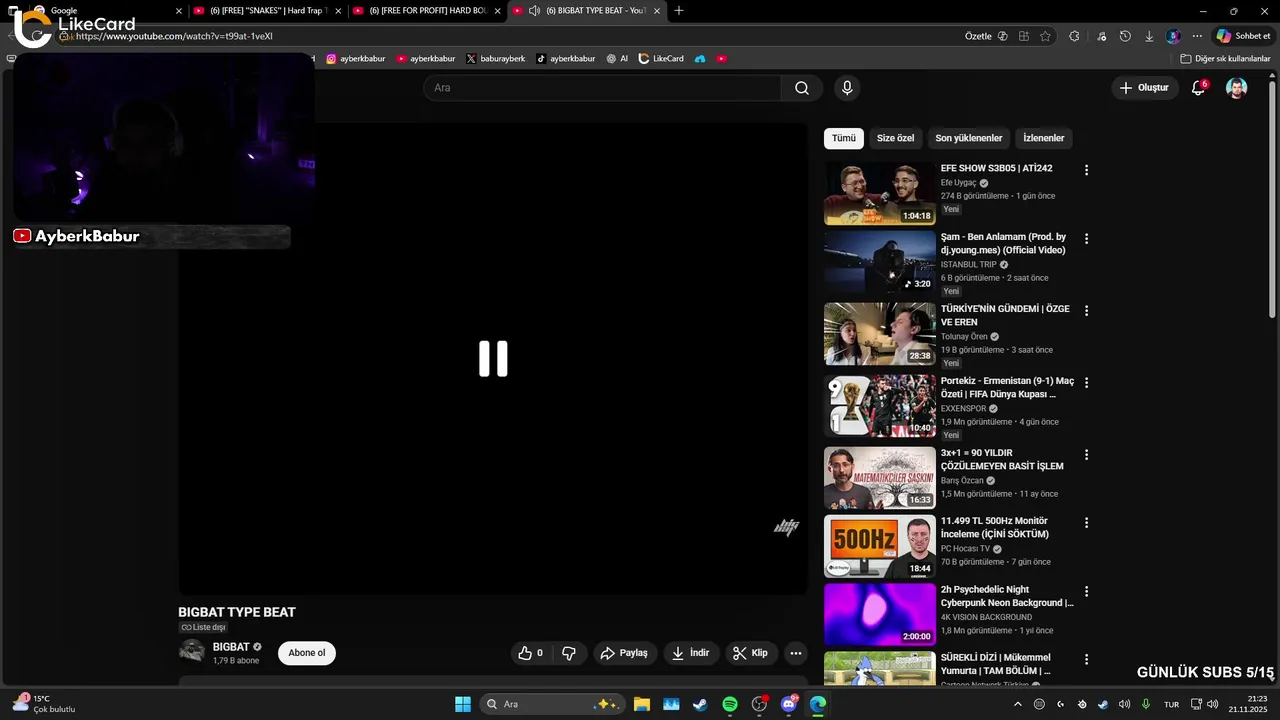Click the taskbar Ara search box

click(553, 704)
